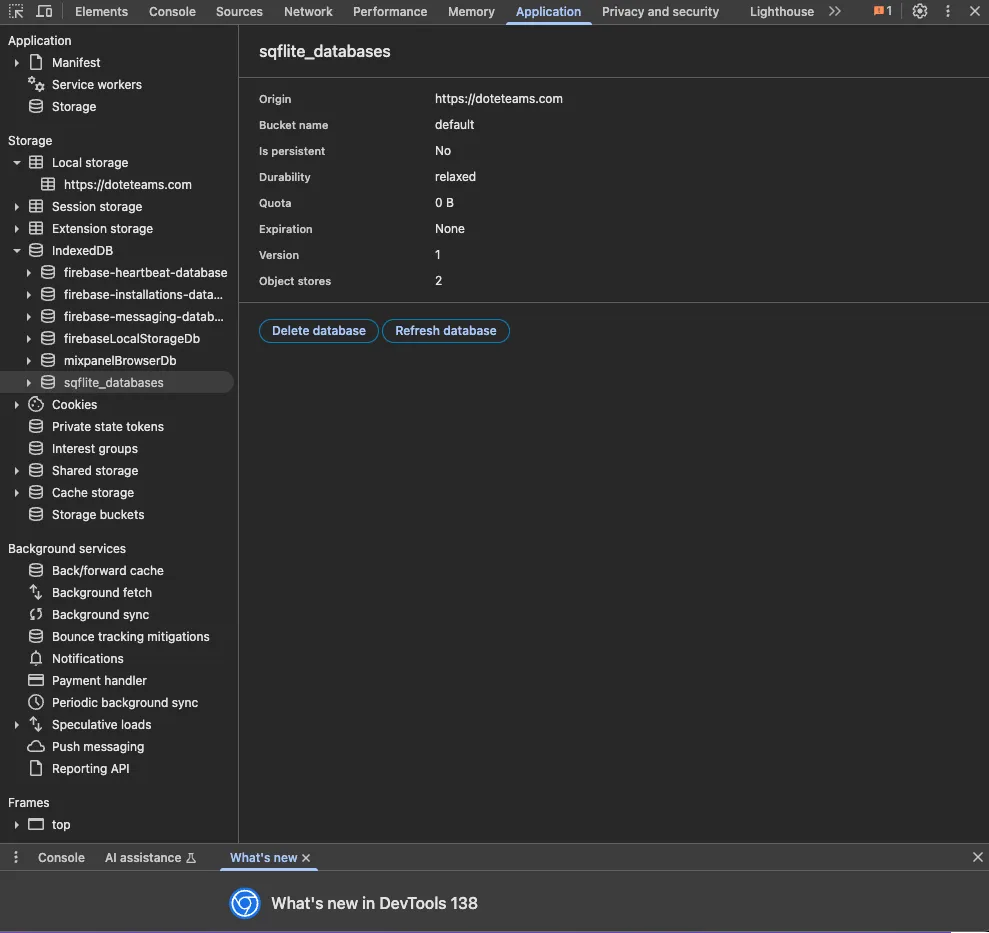Click the Refresh database button
This screenshot has height=933, width=989.
pos(445,331)
